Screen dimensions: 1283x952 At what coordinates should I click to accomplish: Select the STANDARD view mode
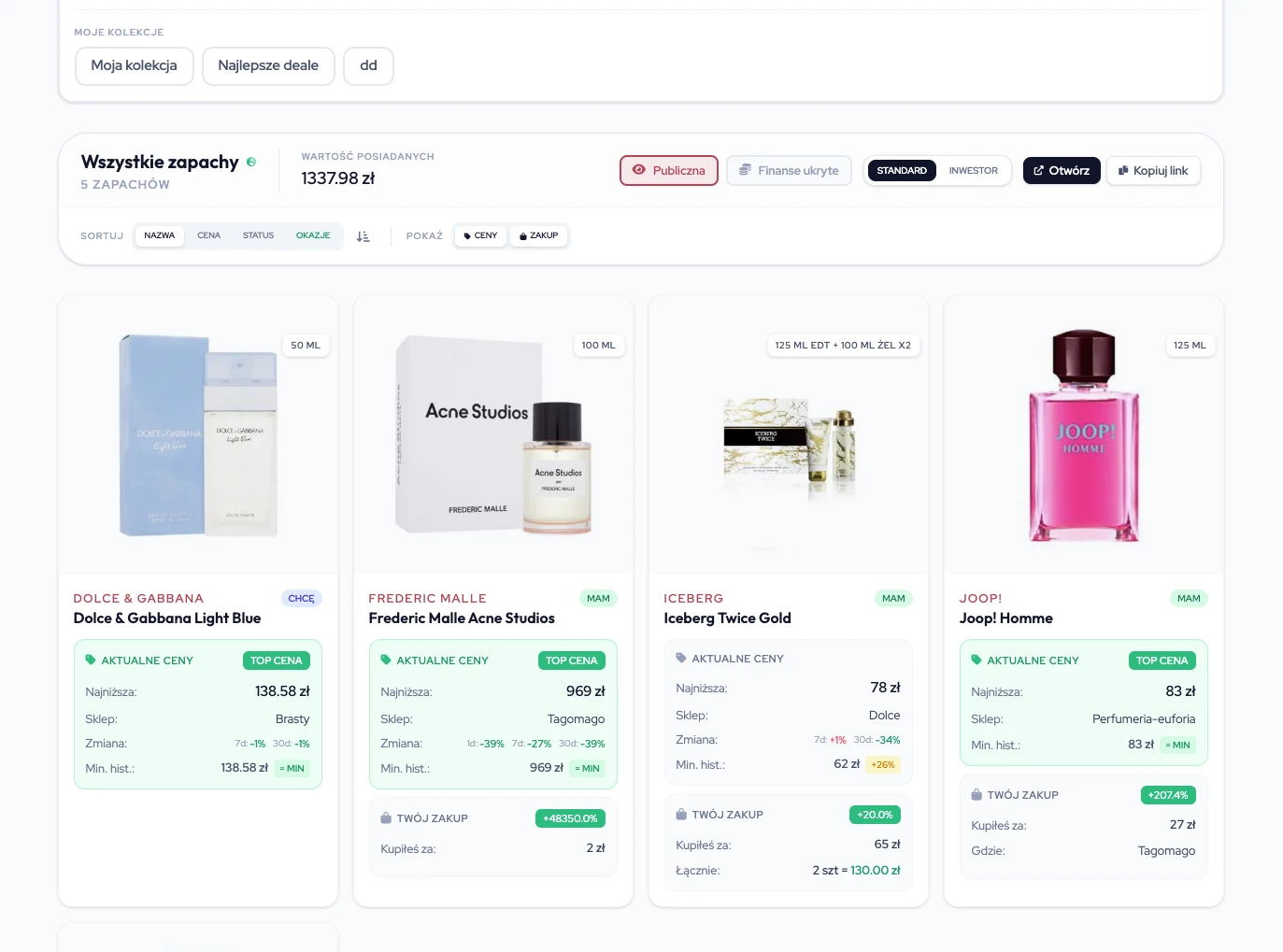pos(901,170)
